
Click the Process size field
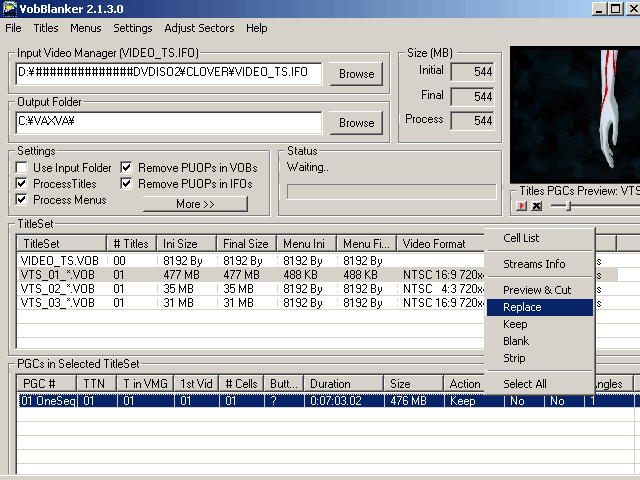pos(473,121)
